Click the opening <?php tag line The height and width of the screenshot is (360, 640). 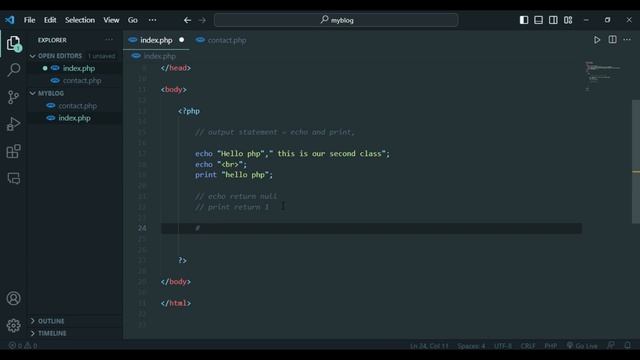click(189, 111)
